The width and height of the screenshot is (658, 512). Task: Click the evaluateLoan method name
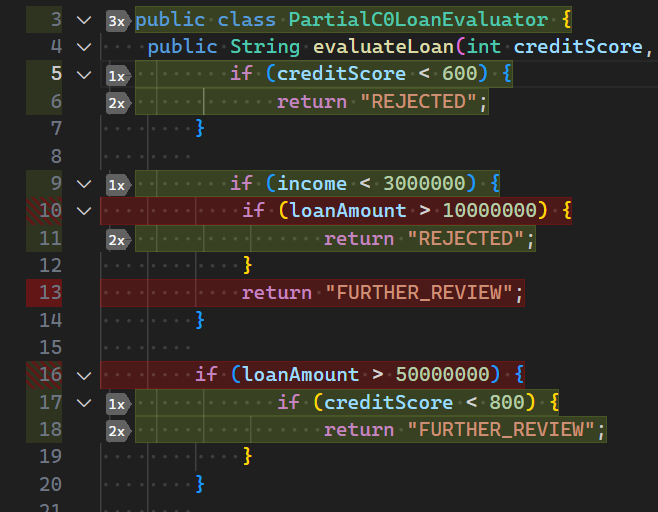click(x=384, y=47)
